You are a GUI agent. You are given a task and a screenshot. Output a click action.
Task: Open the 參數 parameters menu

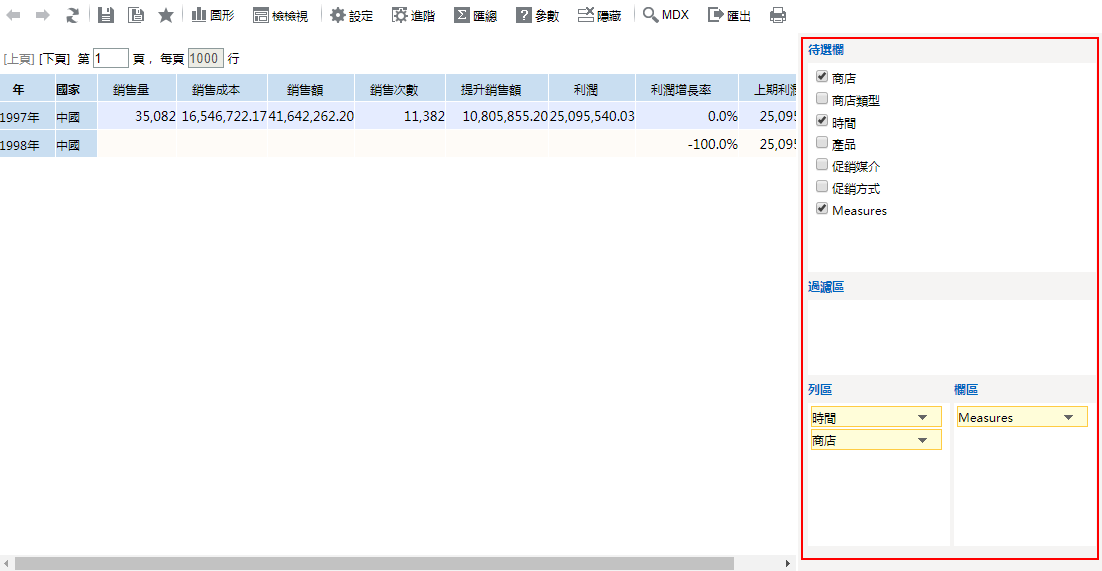coord(538,16)
